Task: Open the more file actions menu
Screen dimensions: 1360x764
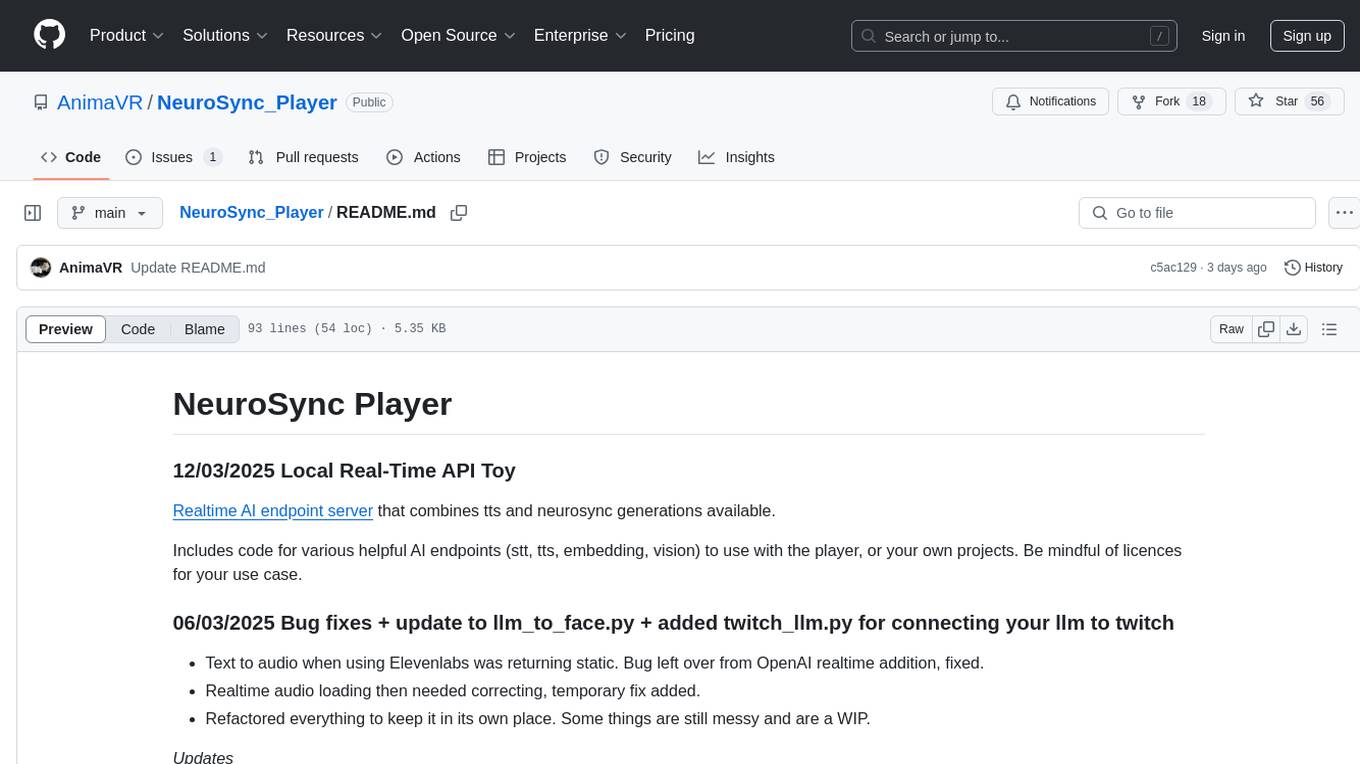Action: (x=1345, y=213)
